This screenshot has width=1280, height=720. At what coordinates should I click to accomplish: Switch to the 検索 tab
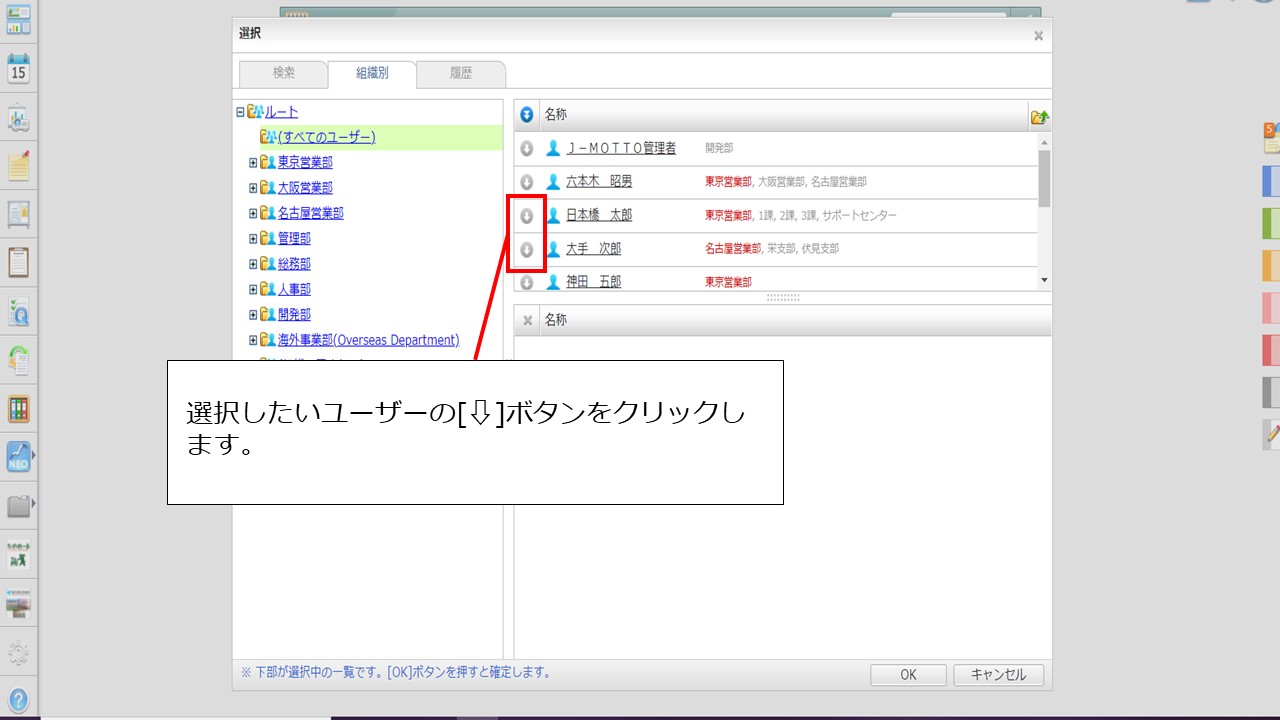pyautogui.click(x=284, y=73)
